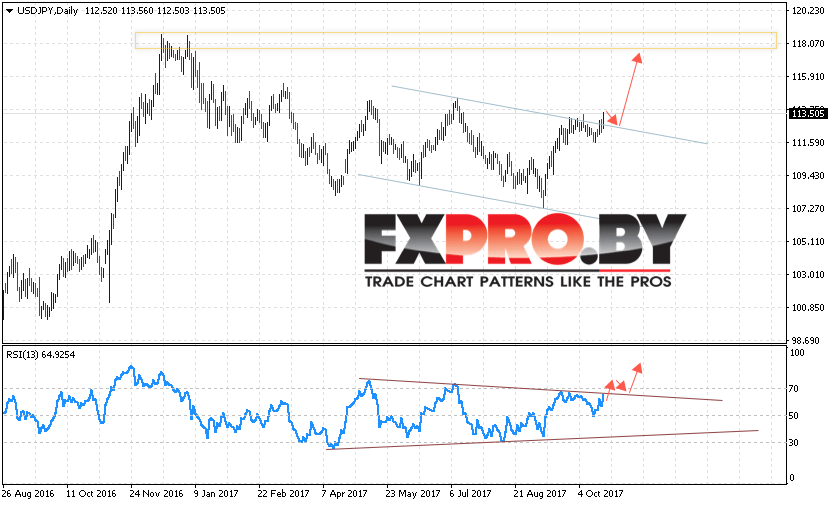
Task: Select the RSI(13) 64.9254 indicator label
Action: click(41, 355)
